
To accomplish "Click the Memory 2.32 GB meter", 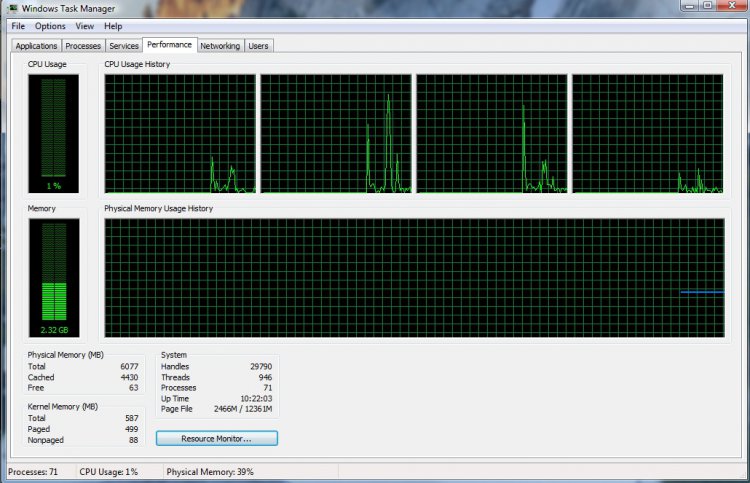I will click(54, 278).
